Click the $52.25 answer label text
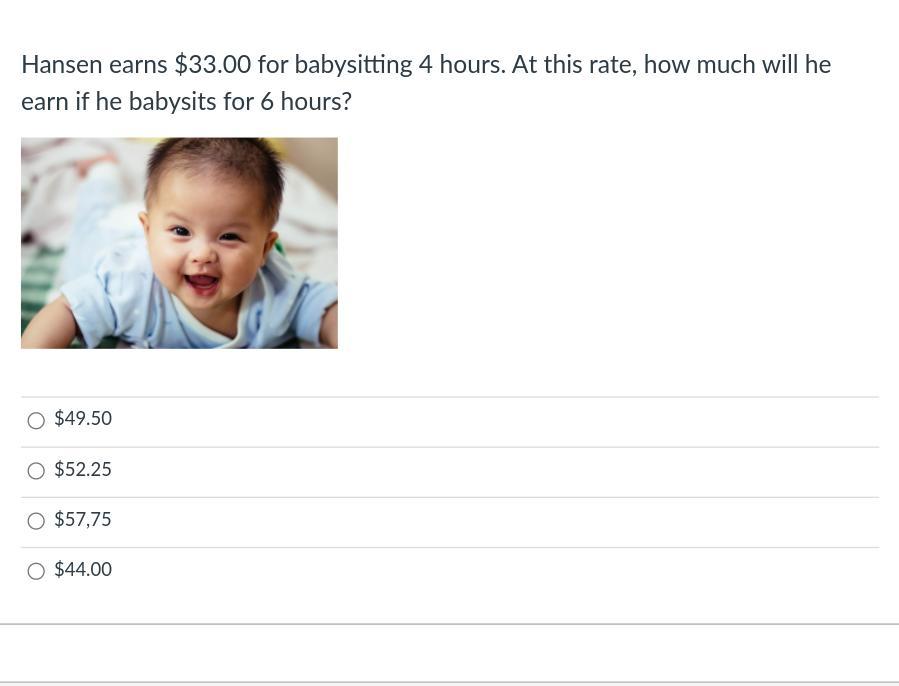This screenshot has width=899, height=686. 83,469
